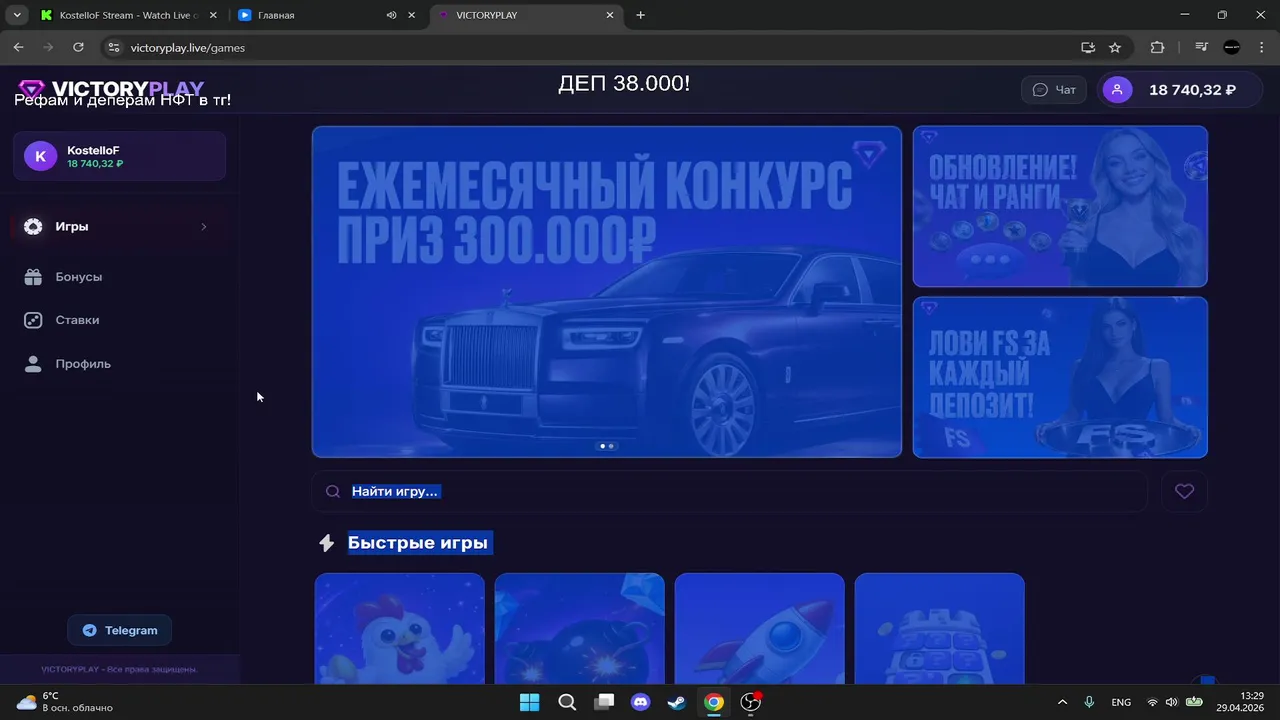The height and width of the screenshot is (720, 1280).
Task: Open the site information icon
Action: [x=113, y=47]
